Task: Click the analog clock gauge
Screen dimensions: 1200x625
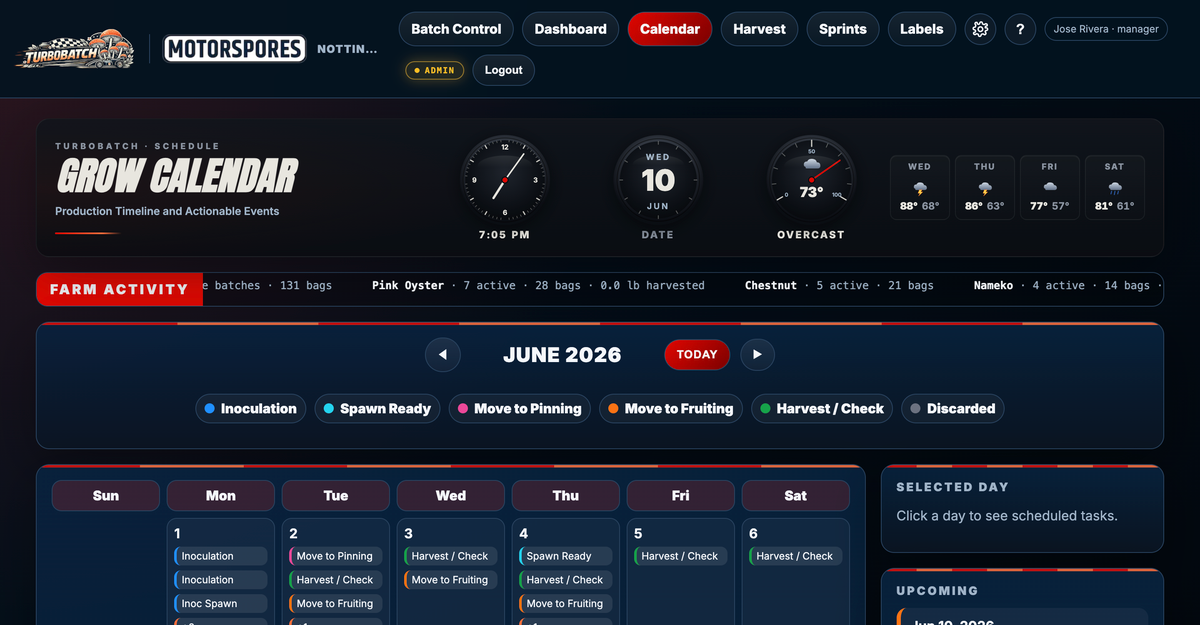Action: (505, 180)
